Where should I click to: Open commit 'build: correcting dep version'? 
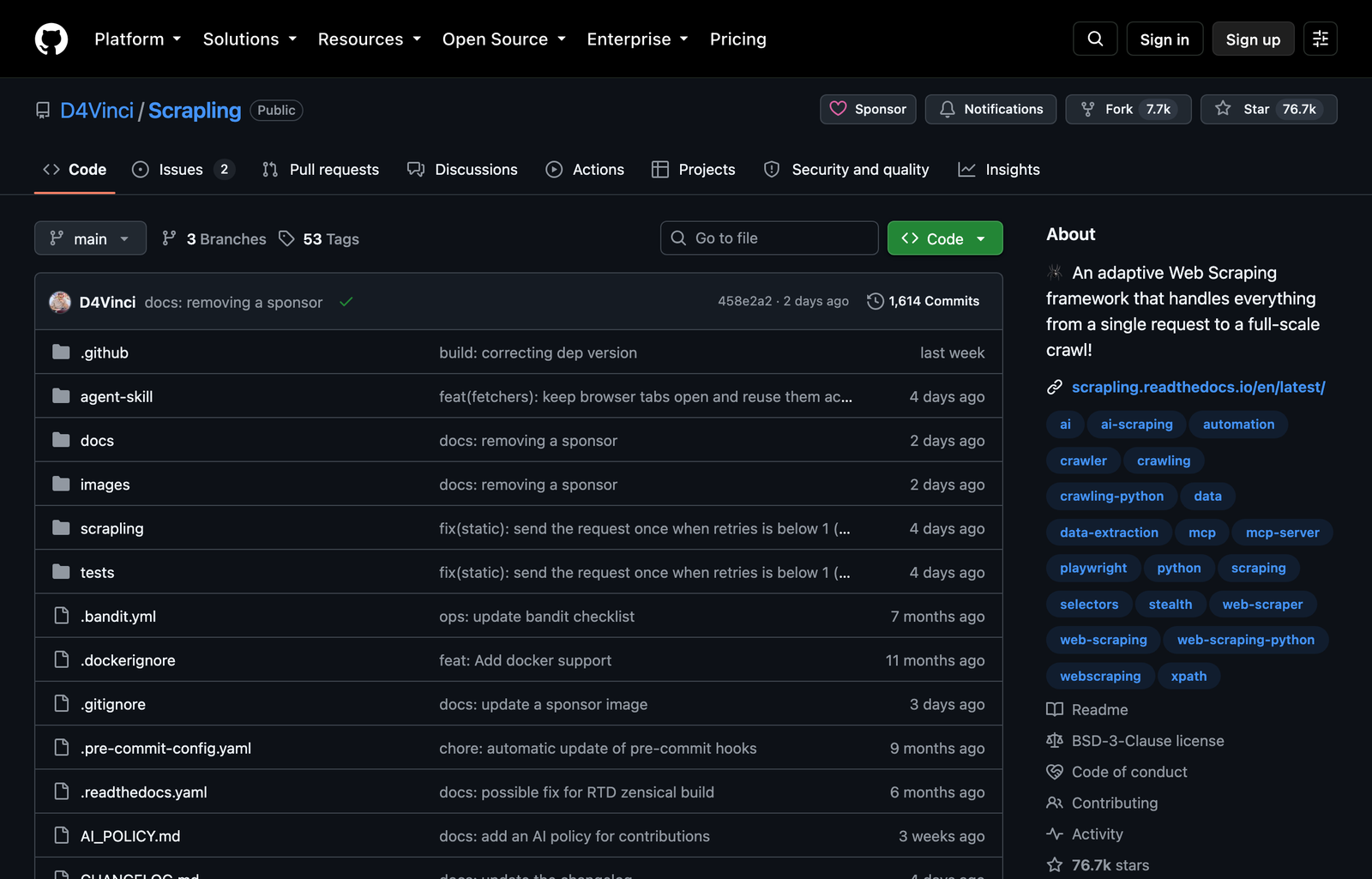(538, 352)
